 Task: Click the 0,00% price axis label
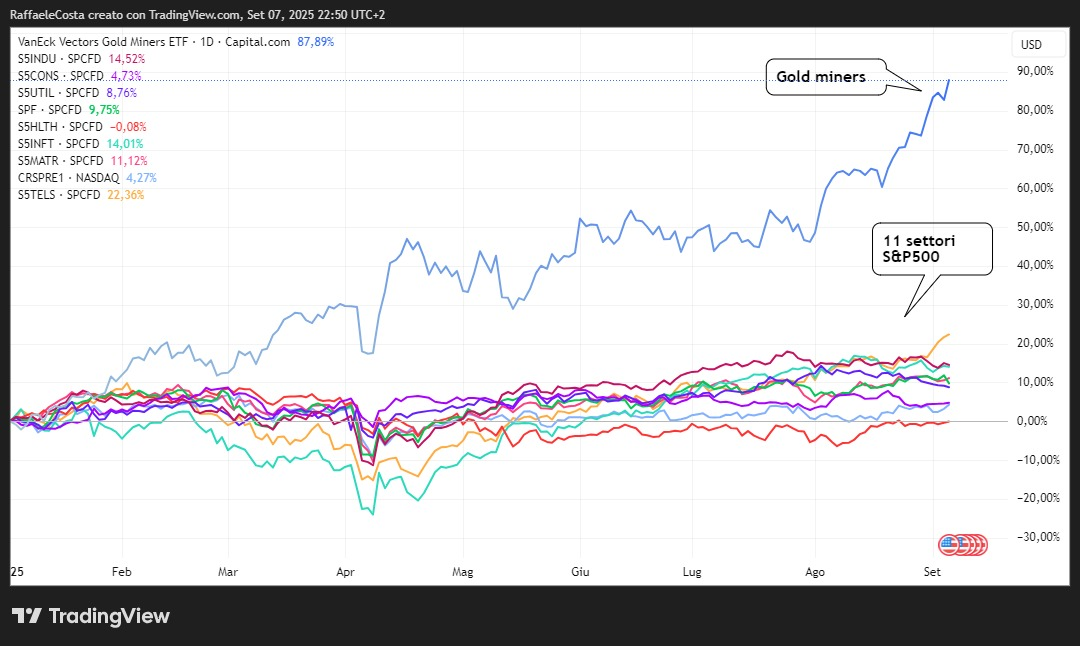click(x=1032, y=421)
